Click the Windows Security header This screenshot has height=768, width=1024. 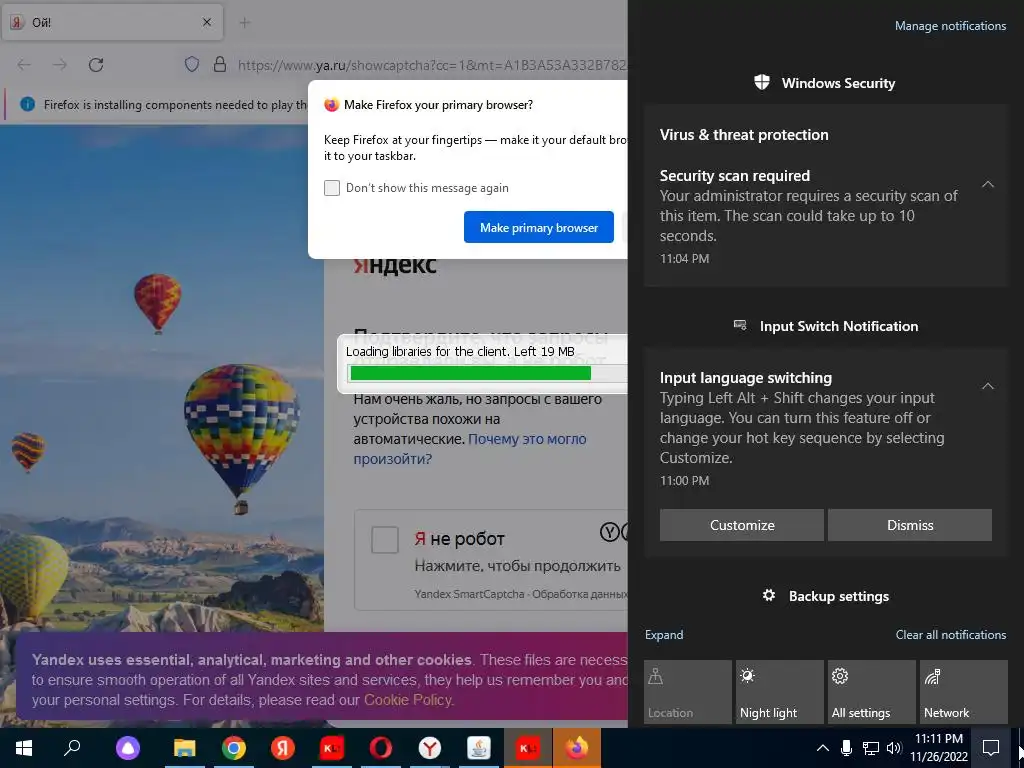pos(825,83)
